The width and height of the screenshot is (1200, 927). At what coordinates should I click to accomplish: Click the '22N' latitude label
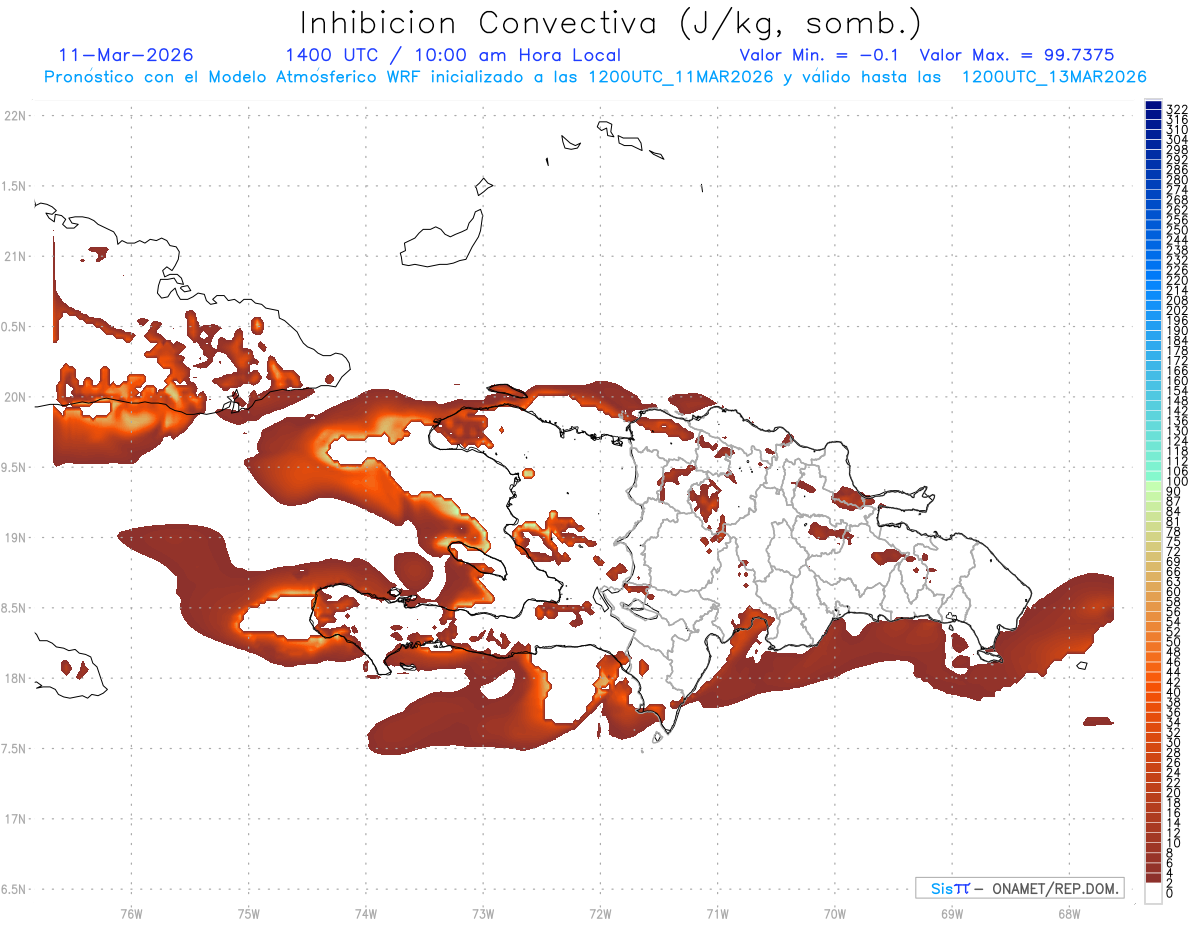click(x=15, y=116)
